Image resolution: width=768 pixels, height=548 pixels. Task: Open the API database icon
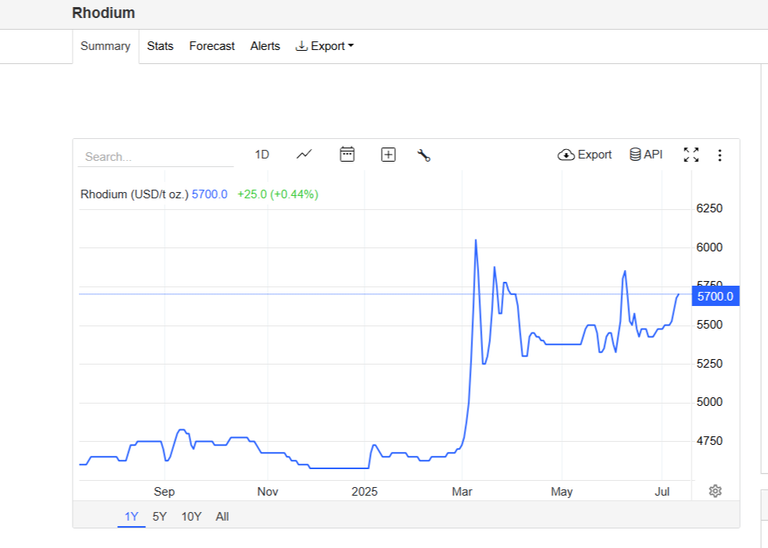(635, 155)
